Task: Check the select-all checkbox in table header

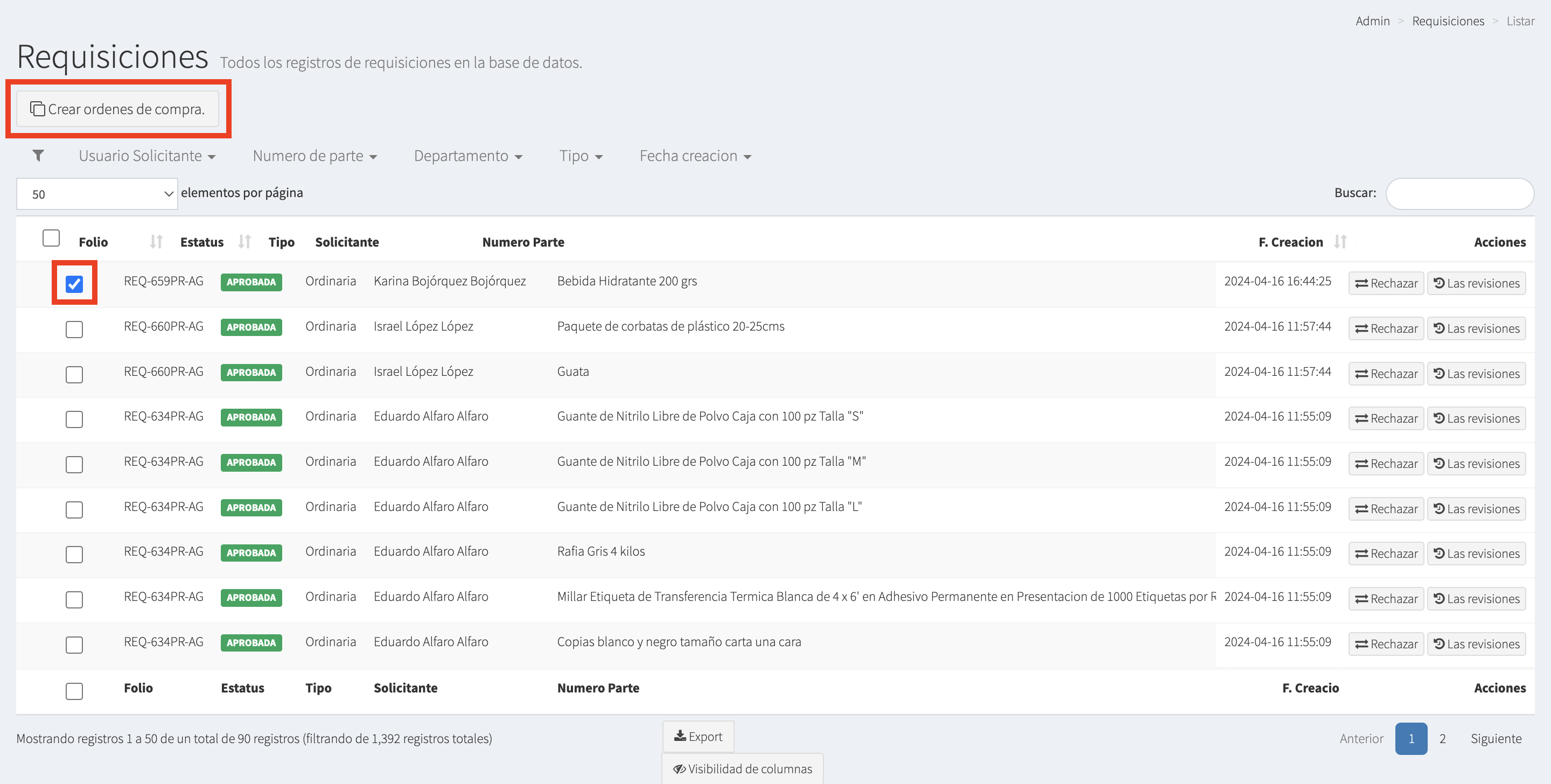Action: [51, 239]
